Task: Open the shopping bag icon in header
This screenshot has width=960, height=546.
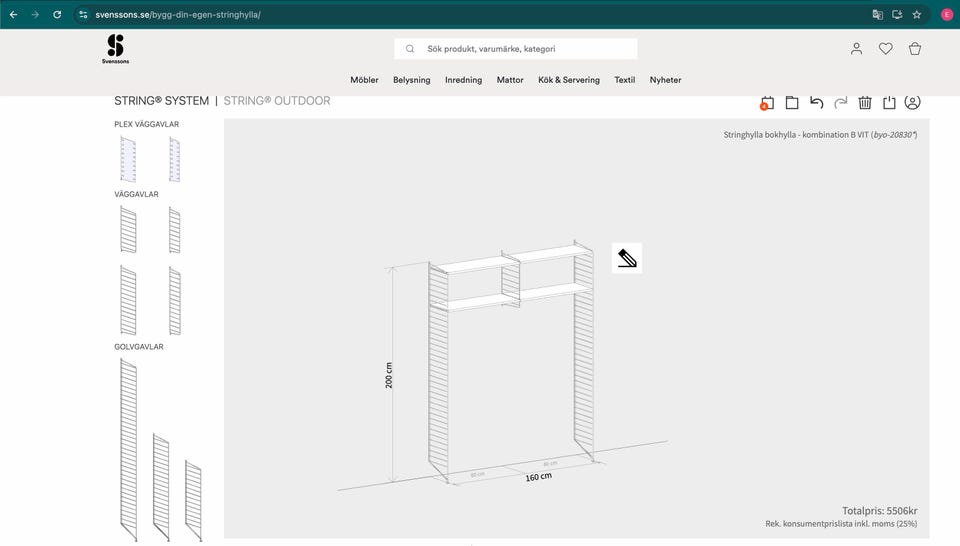Action: point(914,48)
